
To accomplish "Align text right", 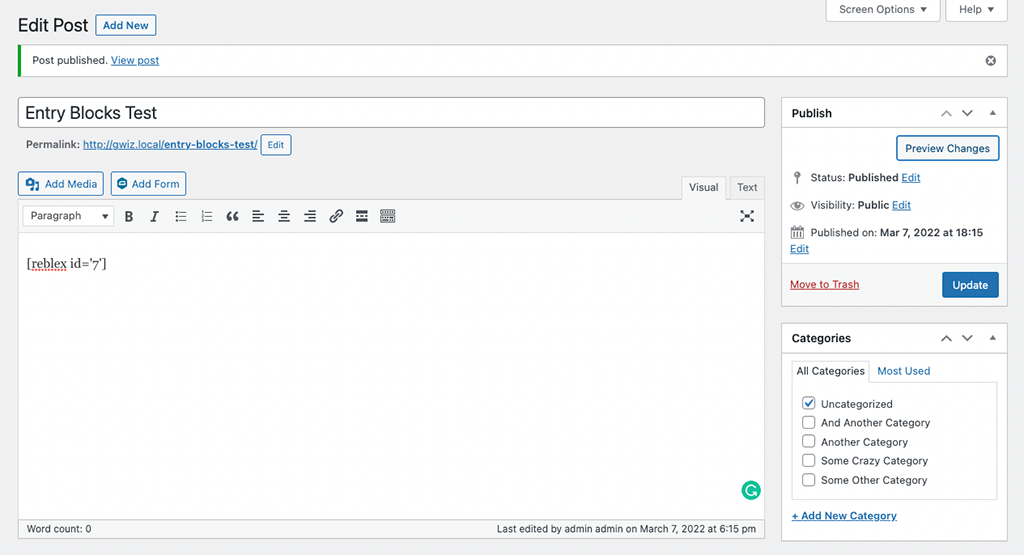I will click(x=310, y=216).
